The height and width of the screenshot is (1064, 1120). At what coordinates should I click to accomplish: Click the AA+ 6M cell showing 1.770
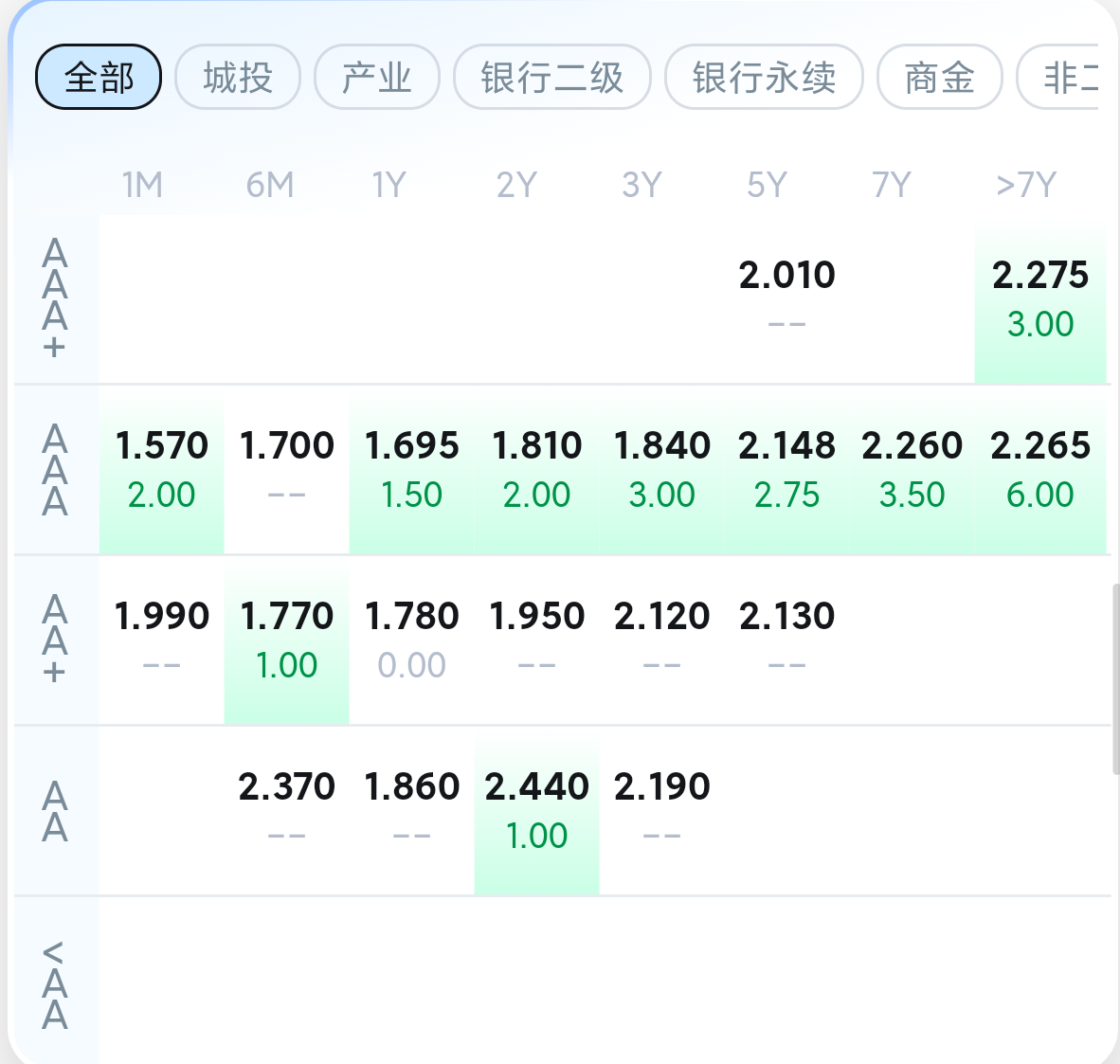286,640
